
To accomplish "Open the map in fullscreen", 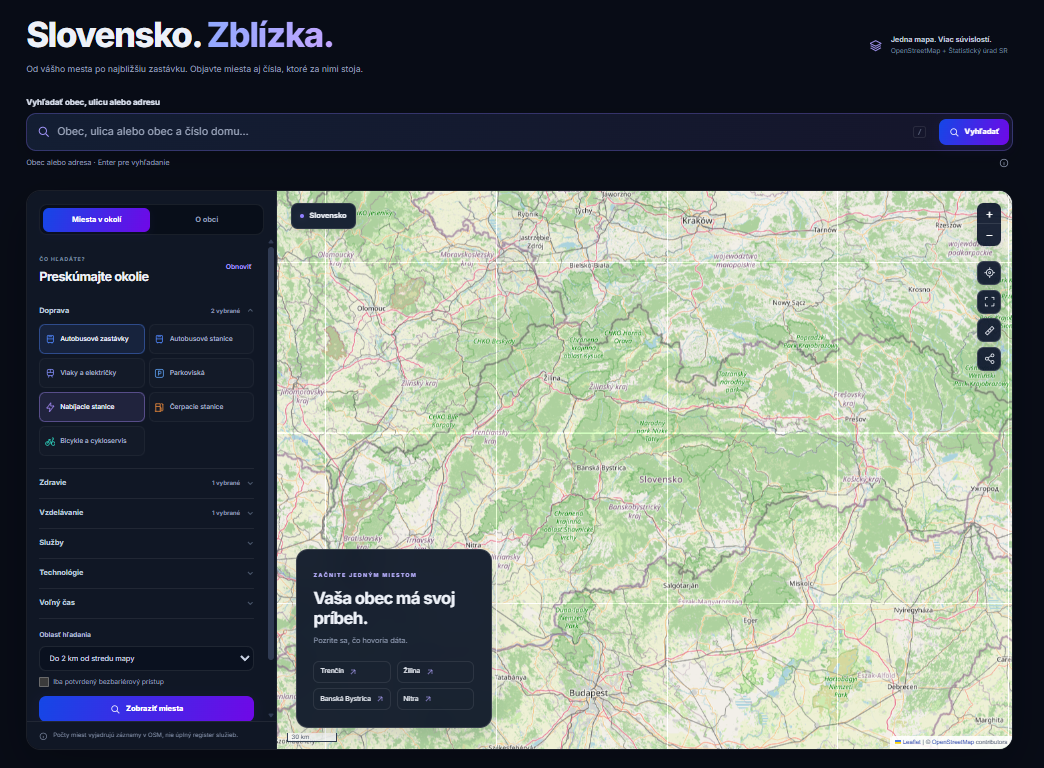I will click(x=989, y=302).
